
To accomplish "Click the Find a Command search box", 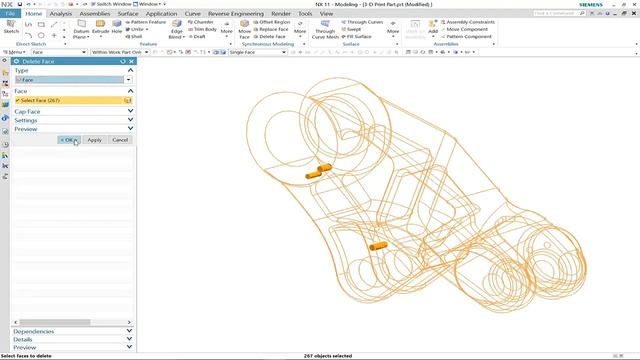I will click(x=559, y=13).
